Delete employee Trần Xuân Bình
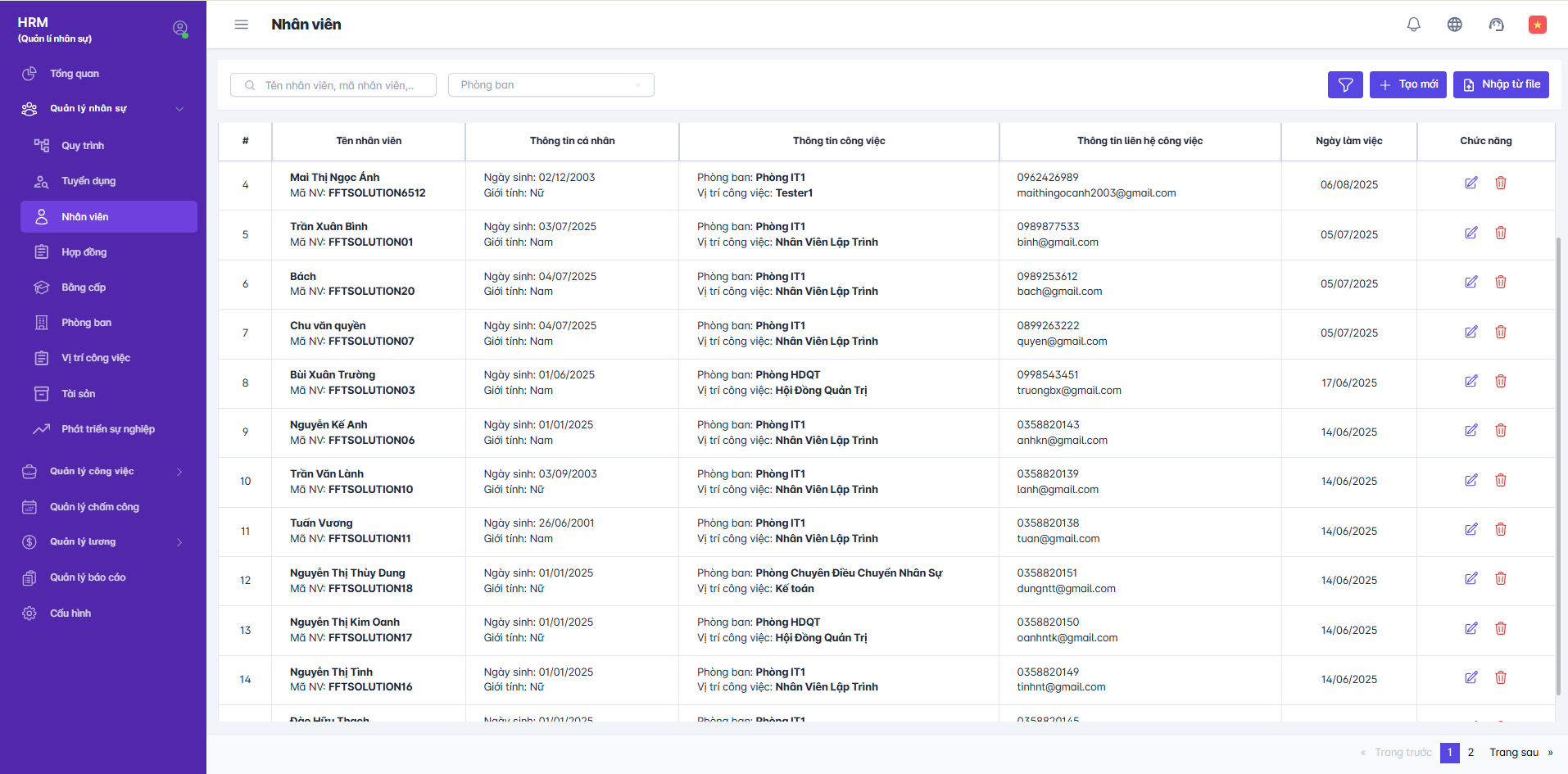Image resolution: width=1568 pixels, height=774 pixels. pos(1501,233)
